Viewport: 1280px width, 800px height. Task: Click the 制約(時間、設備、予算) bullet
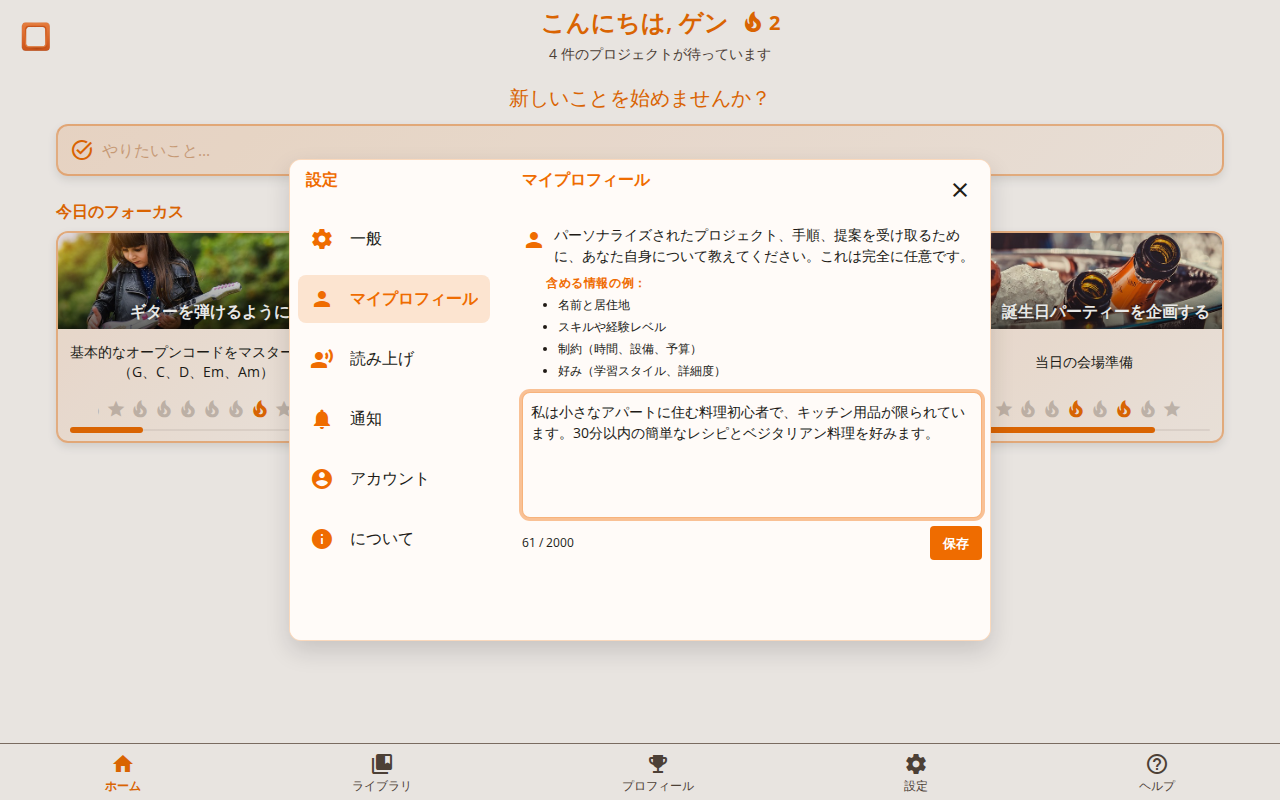(x=629, y=349)
